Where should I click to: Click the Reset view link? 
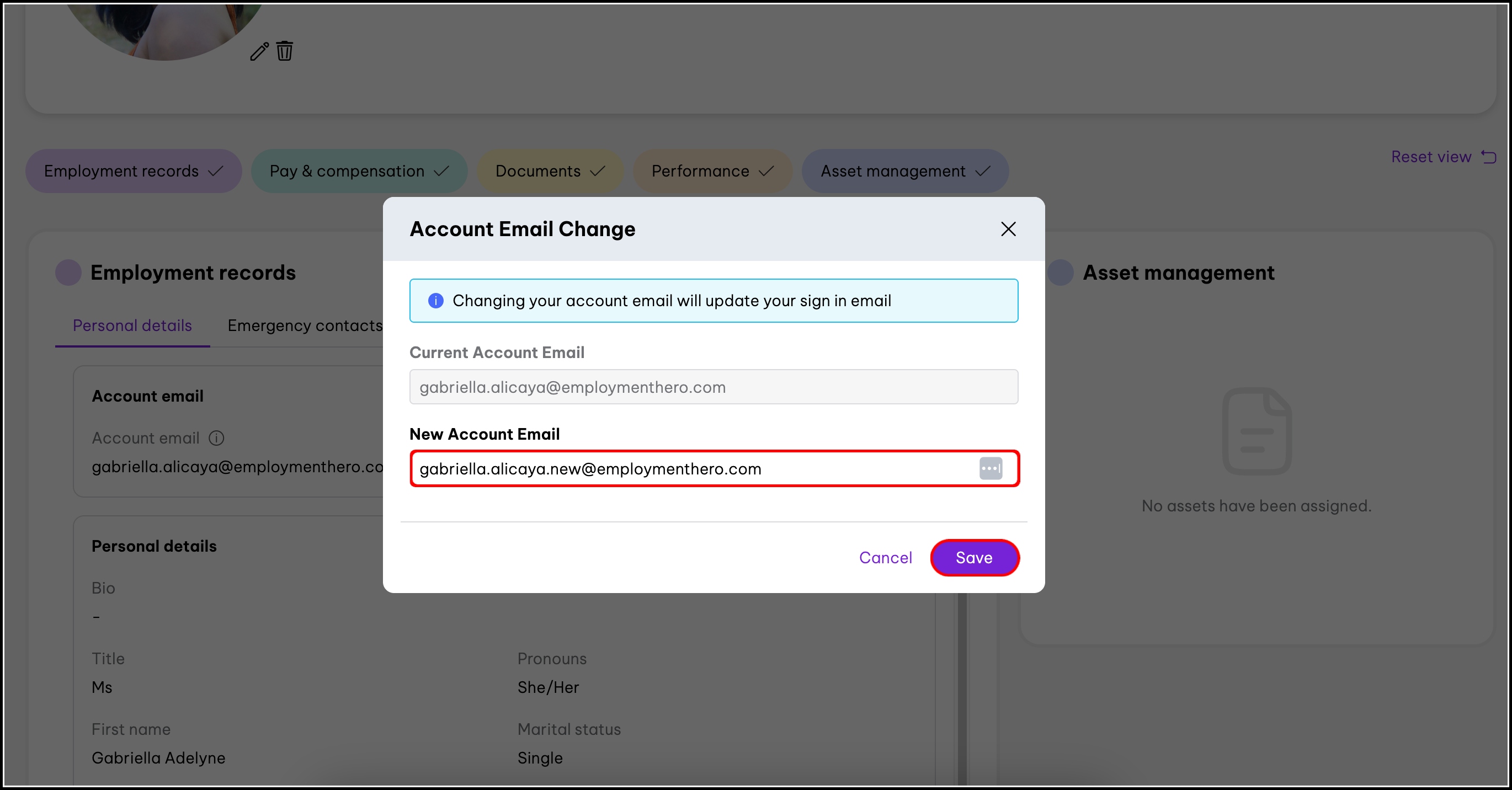1430,157
